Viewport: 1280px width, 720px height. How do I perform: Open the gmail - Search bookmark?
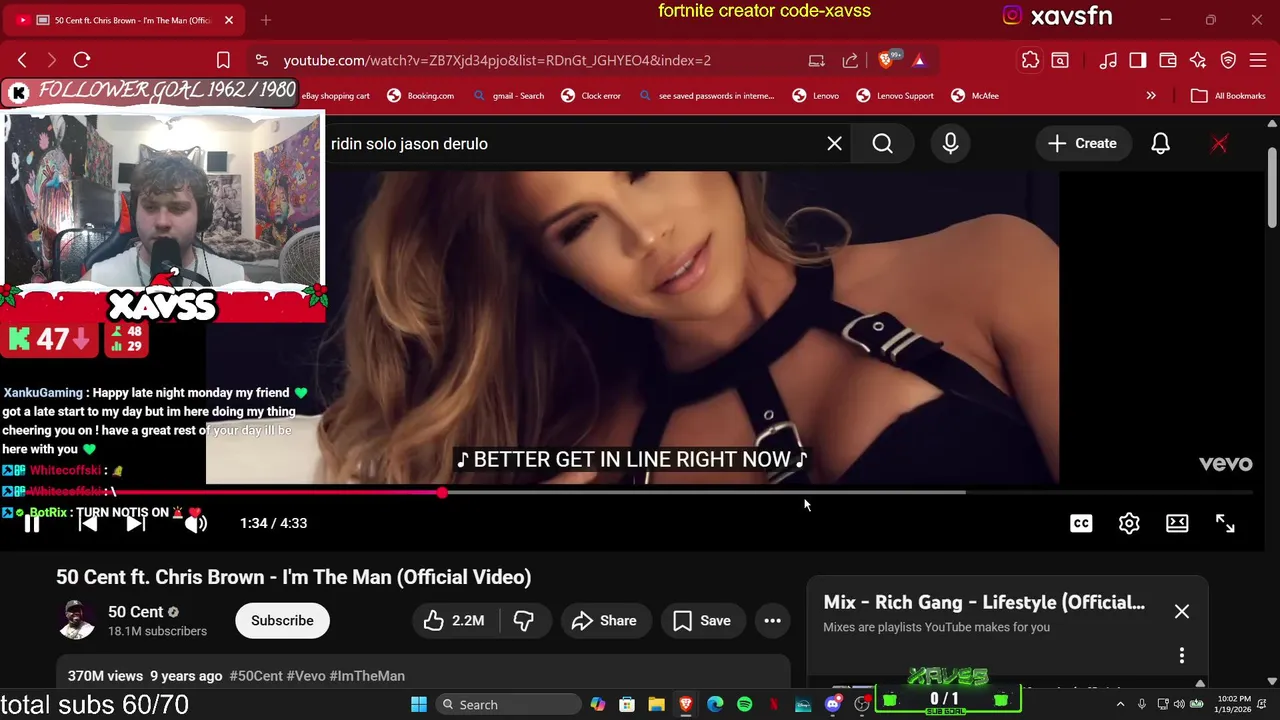[508, 96]
